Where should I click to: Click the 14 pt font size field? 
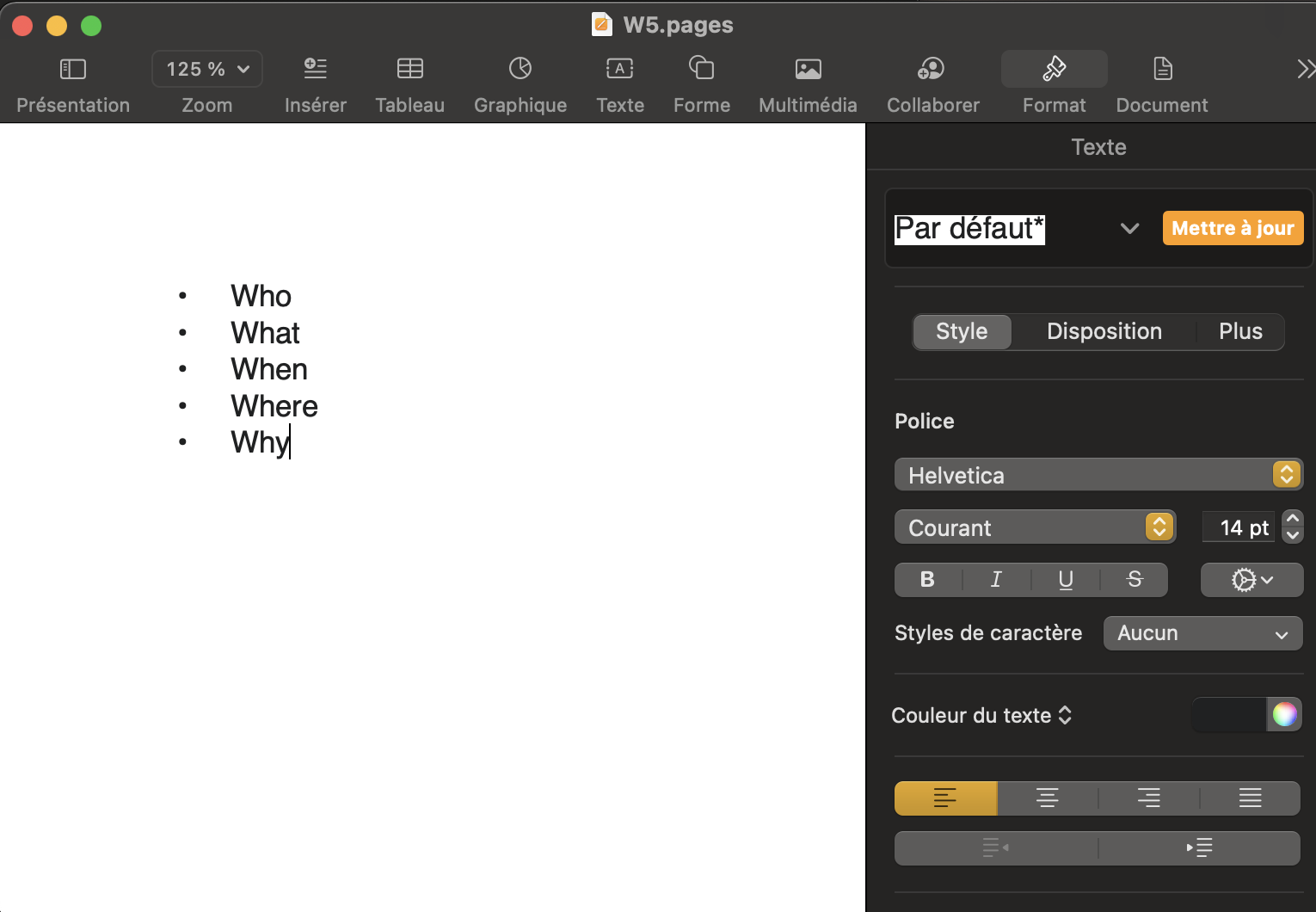coord(1238,527)
